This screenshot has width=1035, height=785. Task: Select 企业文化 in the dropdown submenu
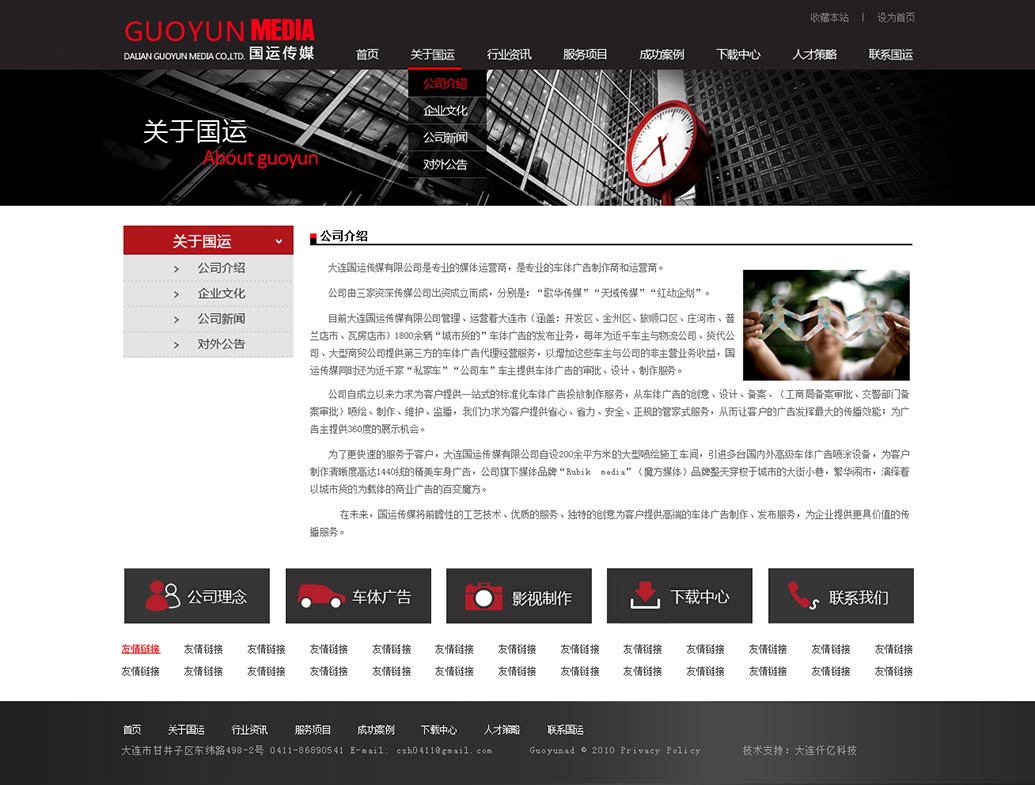click(x=445, y=111)
